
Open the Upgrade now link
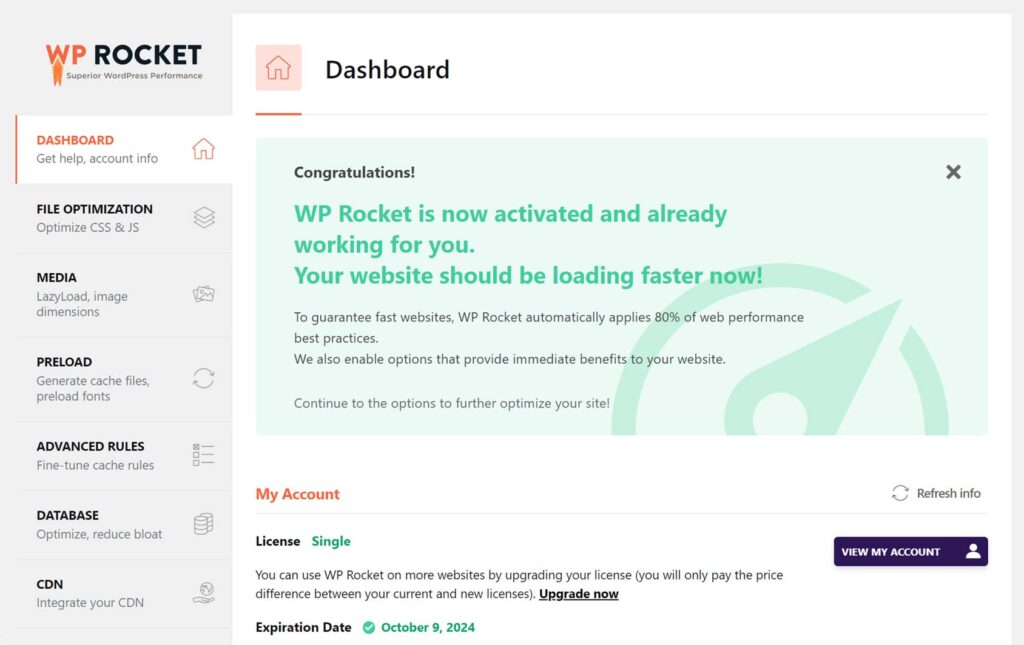578,593
